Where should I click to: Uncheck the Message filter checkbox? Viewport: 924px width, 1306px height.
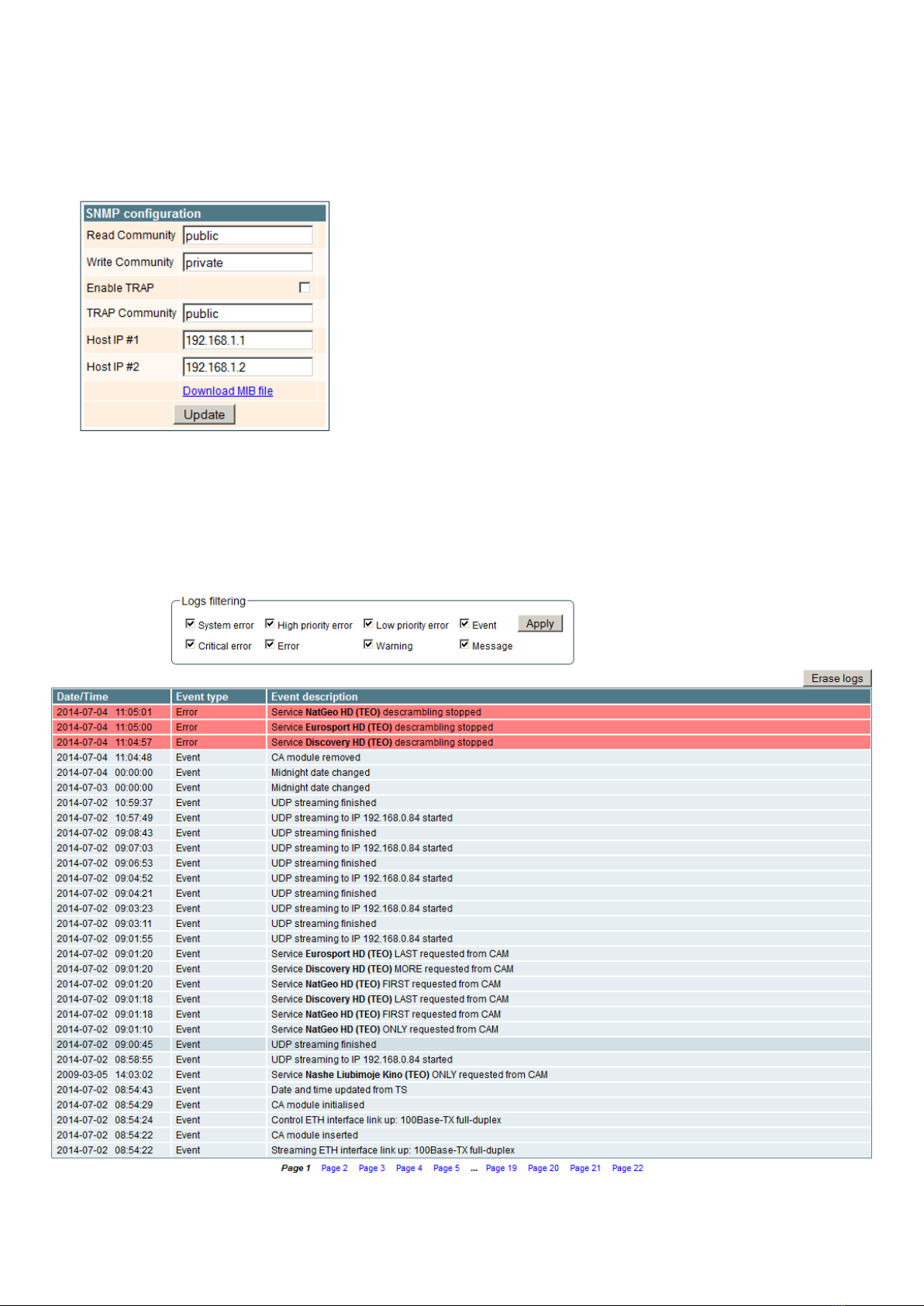(x=464, y=645)
